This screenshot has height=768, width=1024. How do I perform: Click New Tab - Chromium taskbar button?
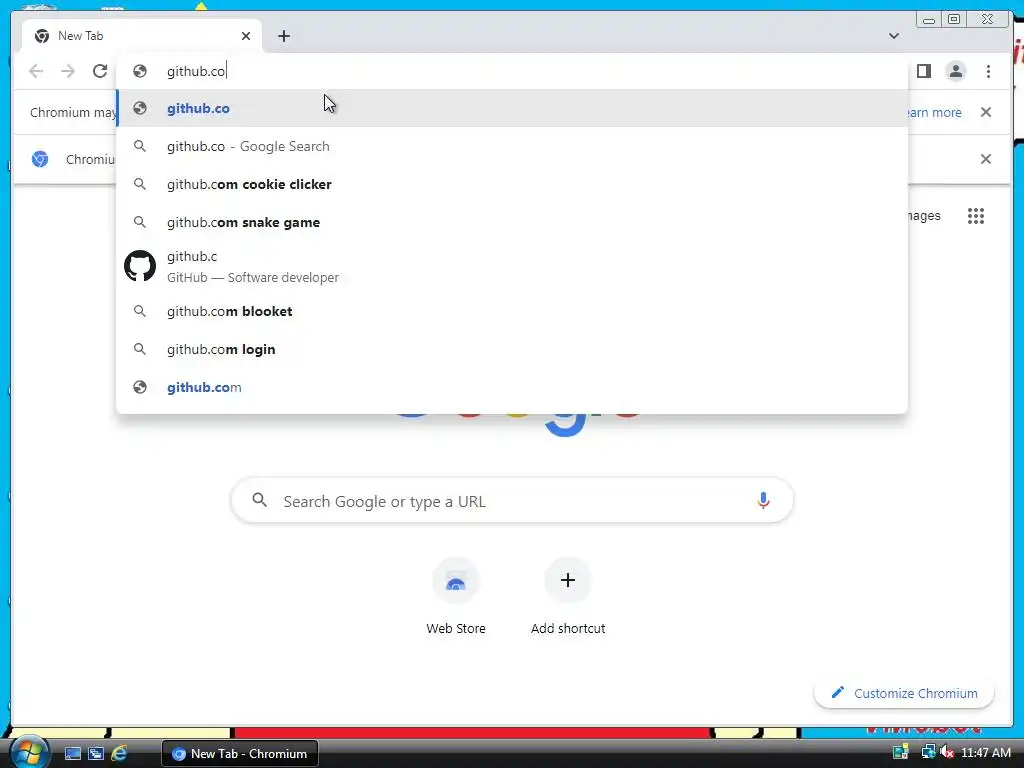point(240,754)
